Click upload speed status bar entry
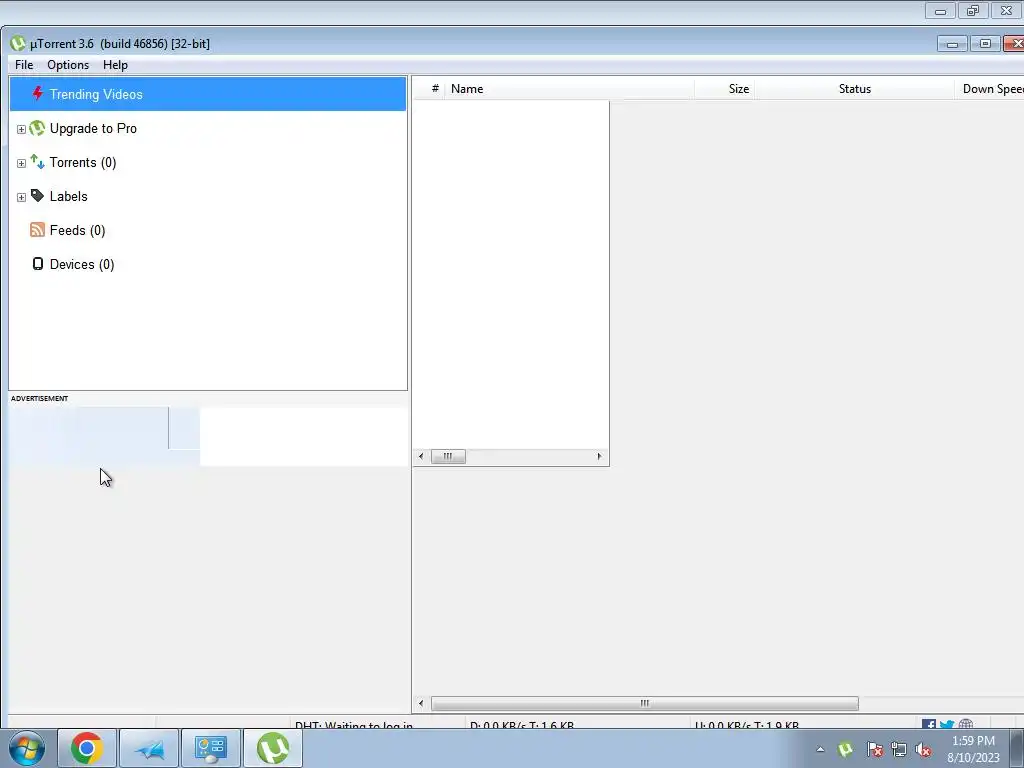 coord(746,725)
